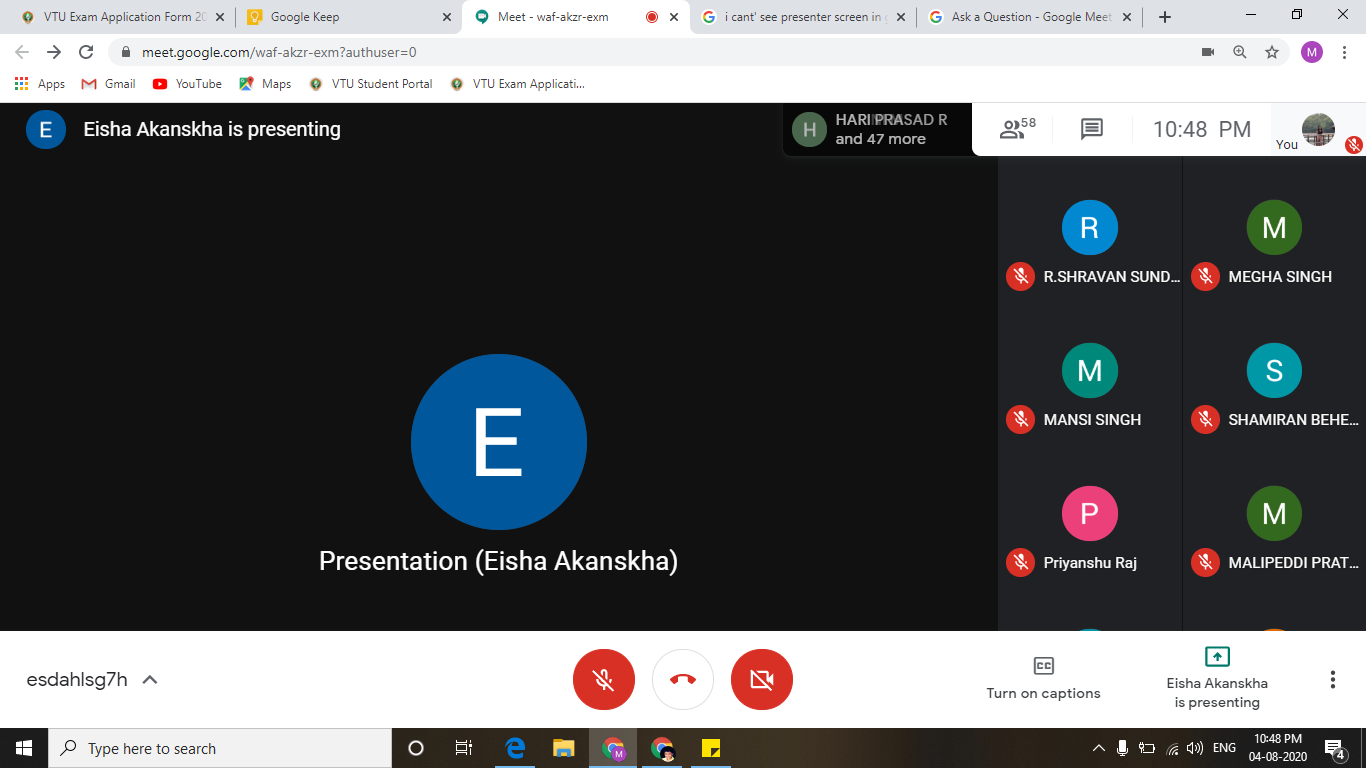The width and height of the screenshot is (1366, 768).
Task: Open more options three-dot menu
Action: pyautogui.click(x=1333, y=680)
